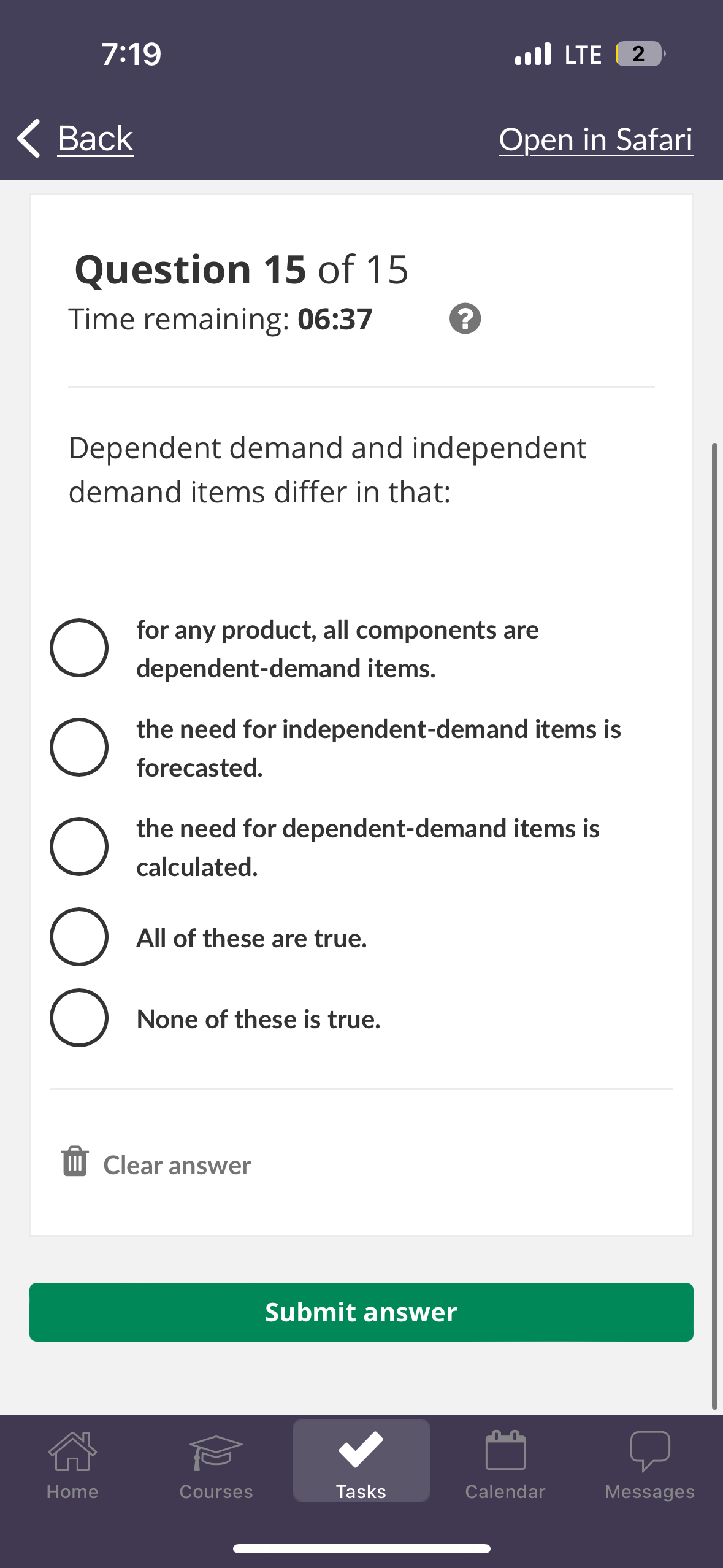Tap the Tasks checkmark icon
This screenshot has height=1568, width=723.
point(361,1450)
